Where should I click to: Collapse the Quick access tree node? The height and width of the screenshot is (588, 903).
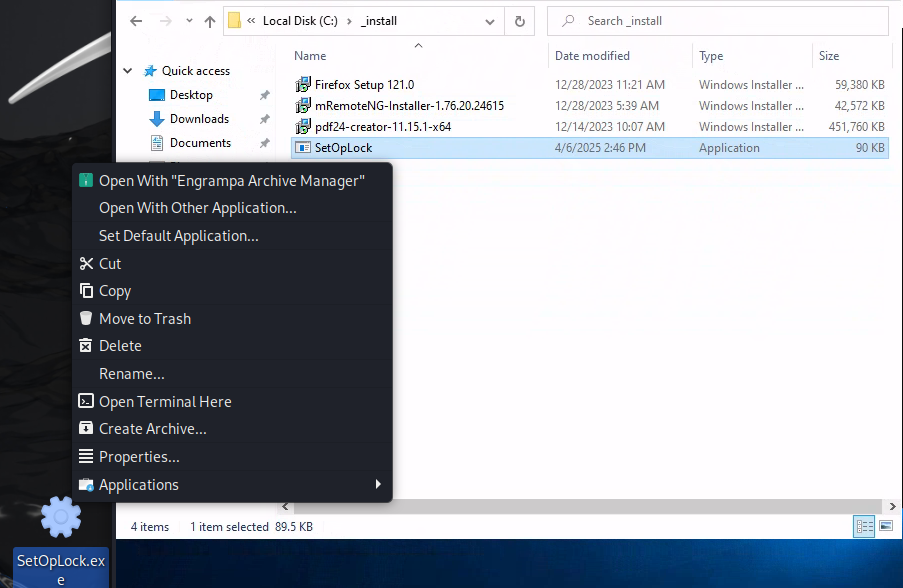[x=128, y=71]
